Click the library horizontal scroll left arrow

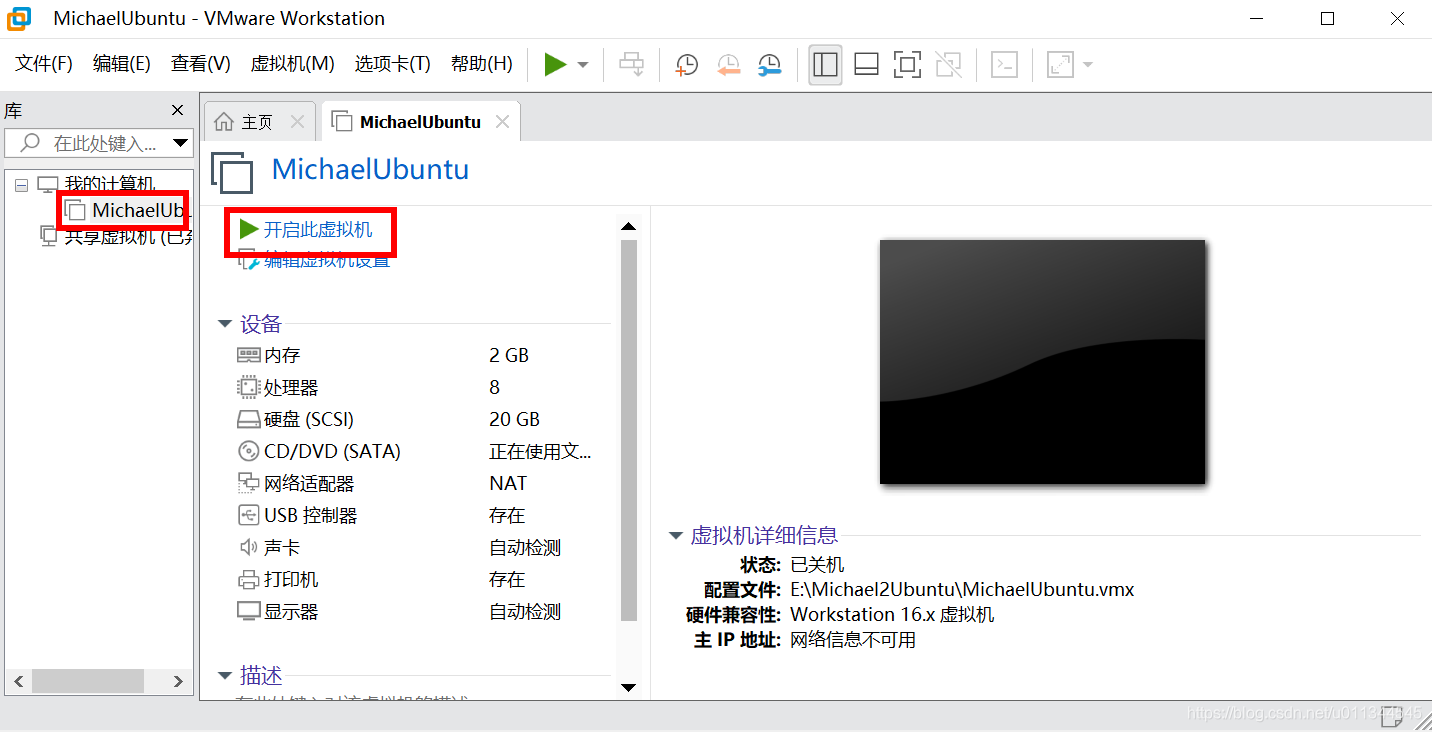(17, 681)
